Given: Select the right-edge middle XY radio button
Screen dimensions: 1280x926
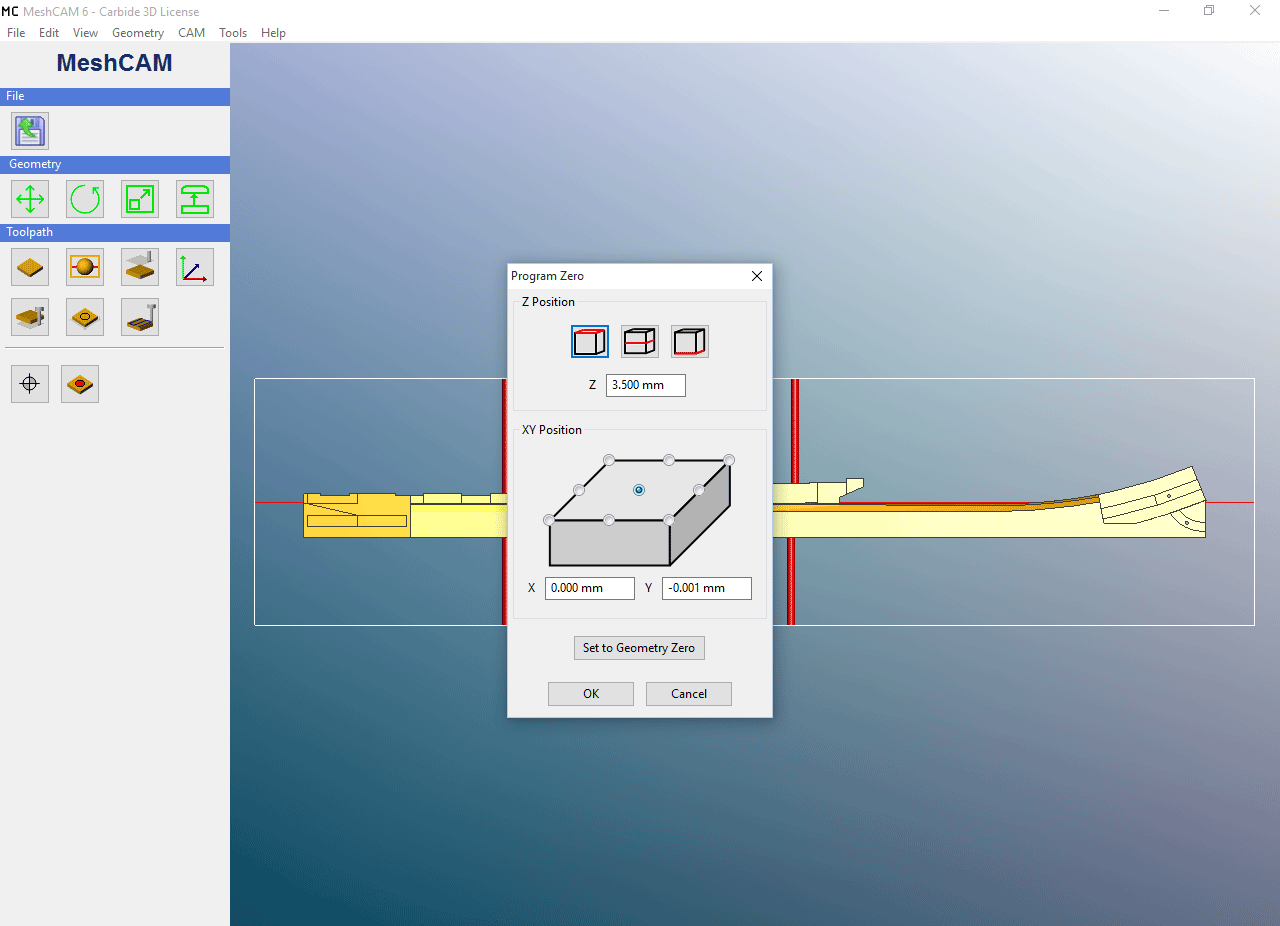Looking at the screenshot, I should [699, 490].
